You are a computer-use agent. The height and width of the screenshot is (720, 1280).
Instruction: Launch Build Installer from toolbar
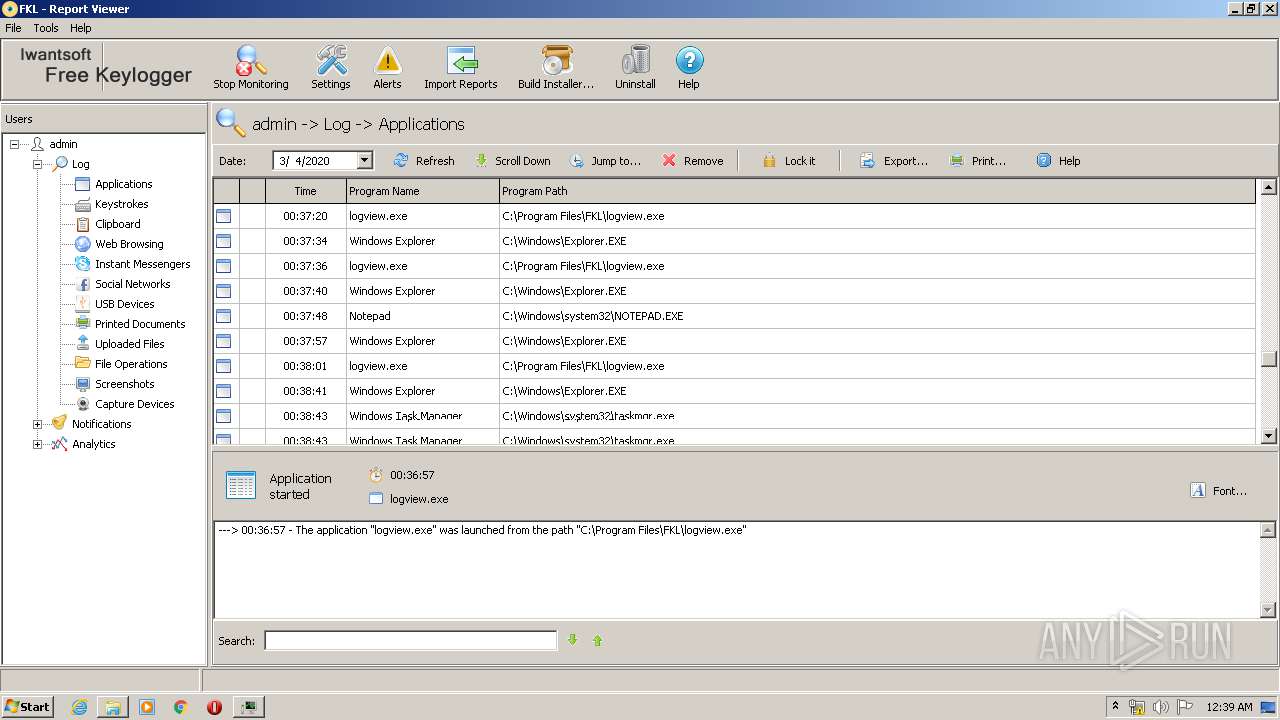556,67
